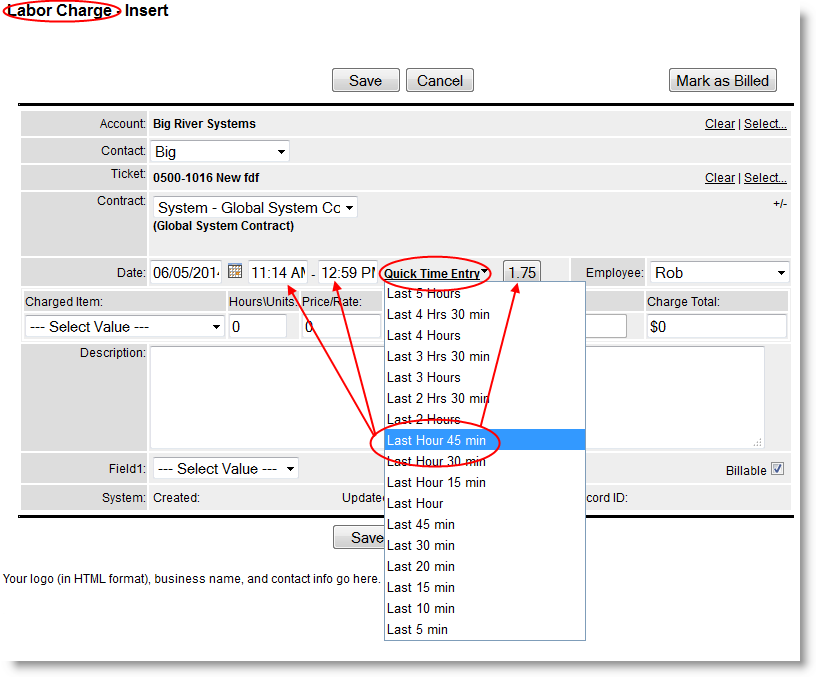Open the calendar date picker icon

[235, 271]
